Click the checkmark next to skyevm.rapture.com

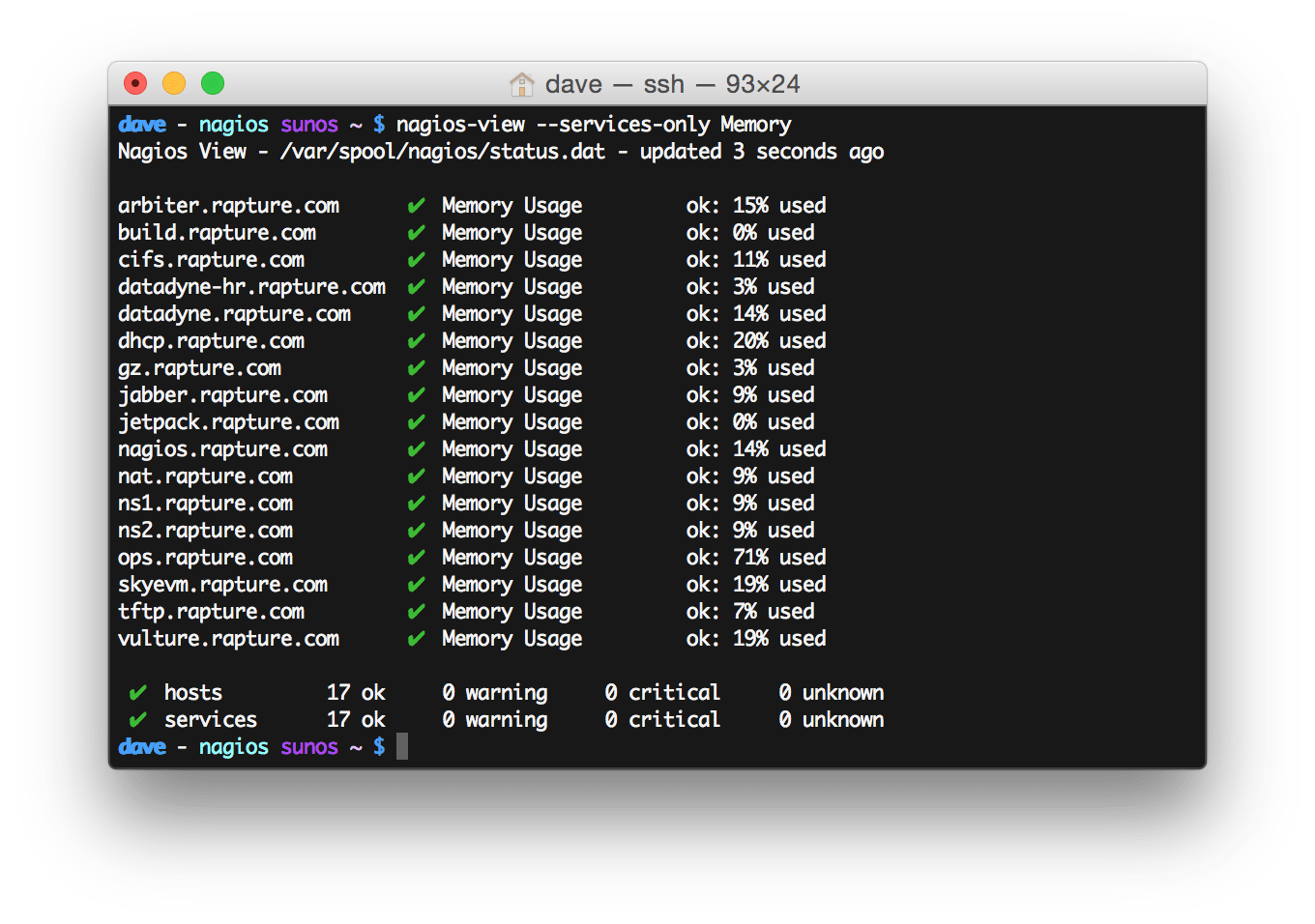417,585
